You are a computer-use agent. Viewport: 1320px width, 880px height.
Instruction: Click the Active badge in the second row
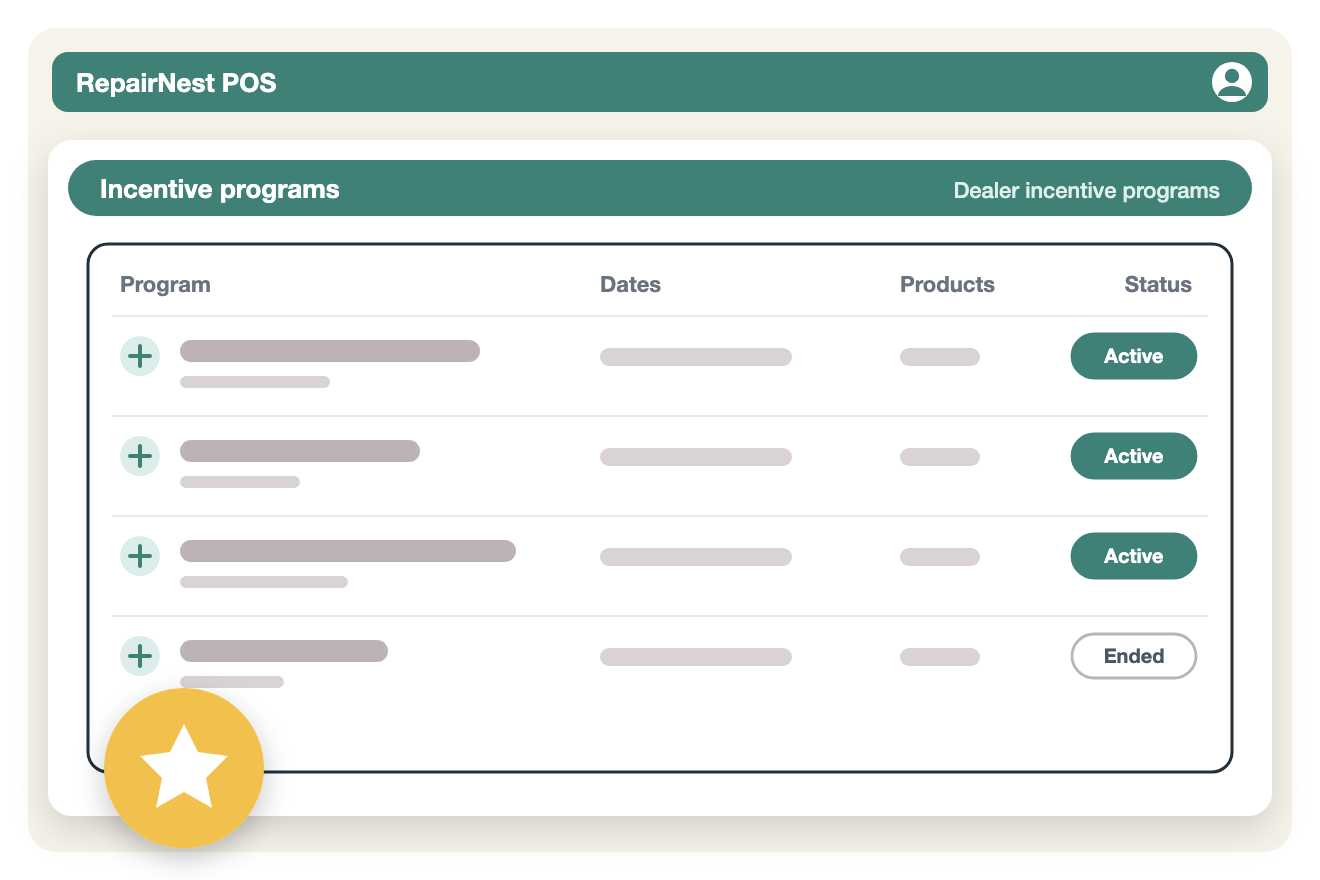coord(1134,456)
